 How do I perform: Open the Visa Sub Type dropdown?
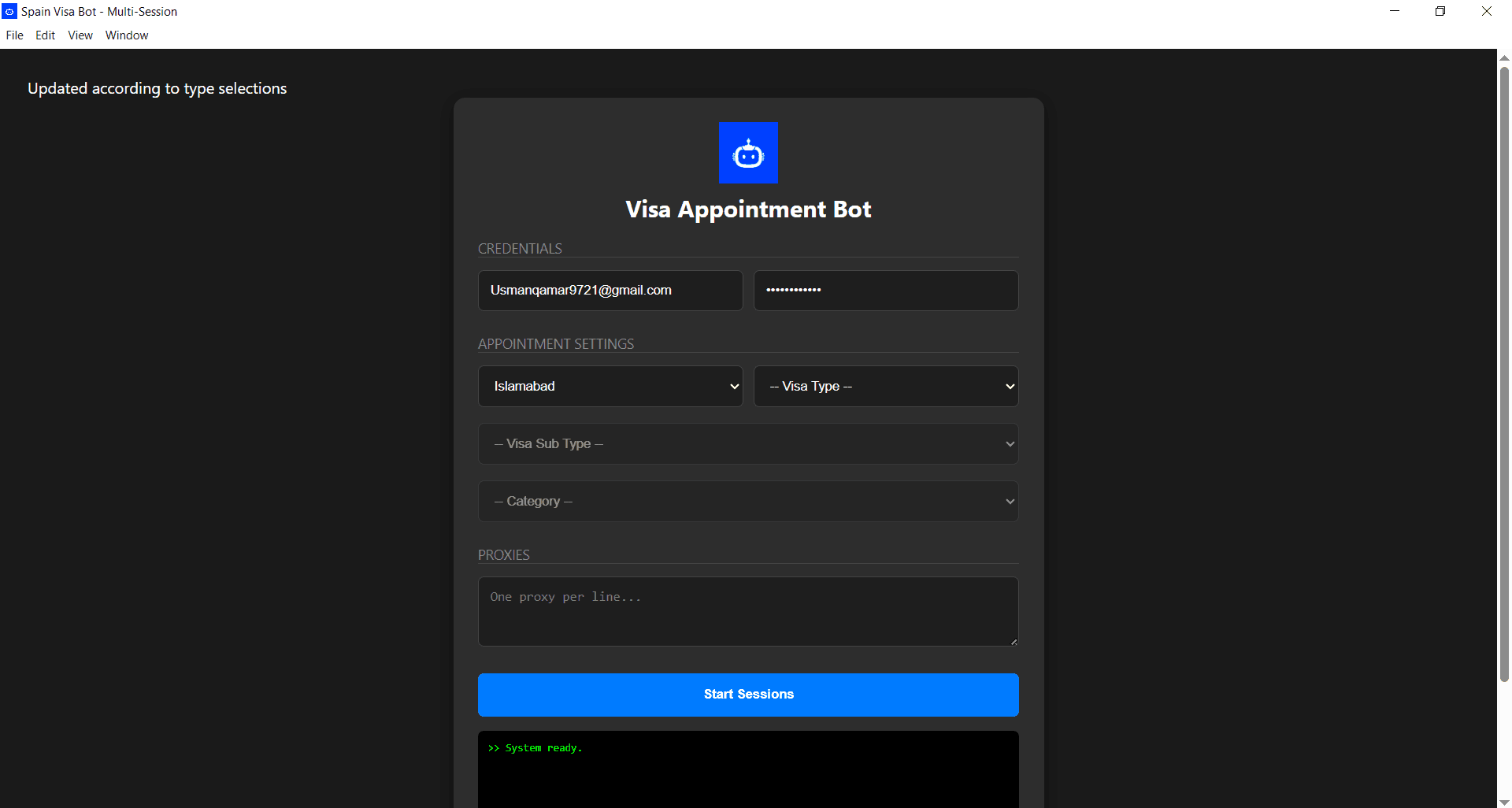(x=748, y=444)
